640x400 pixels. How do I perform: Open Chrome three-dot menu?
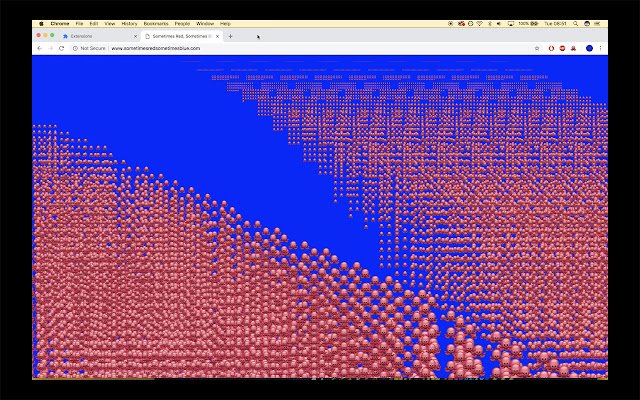click(600, 48)
